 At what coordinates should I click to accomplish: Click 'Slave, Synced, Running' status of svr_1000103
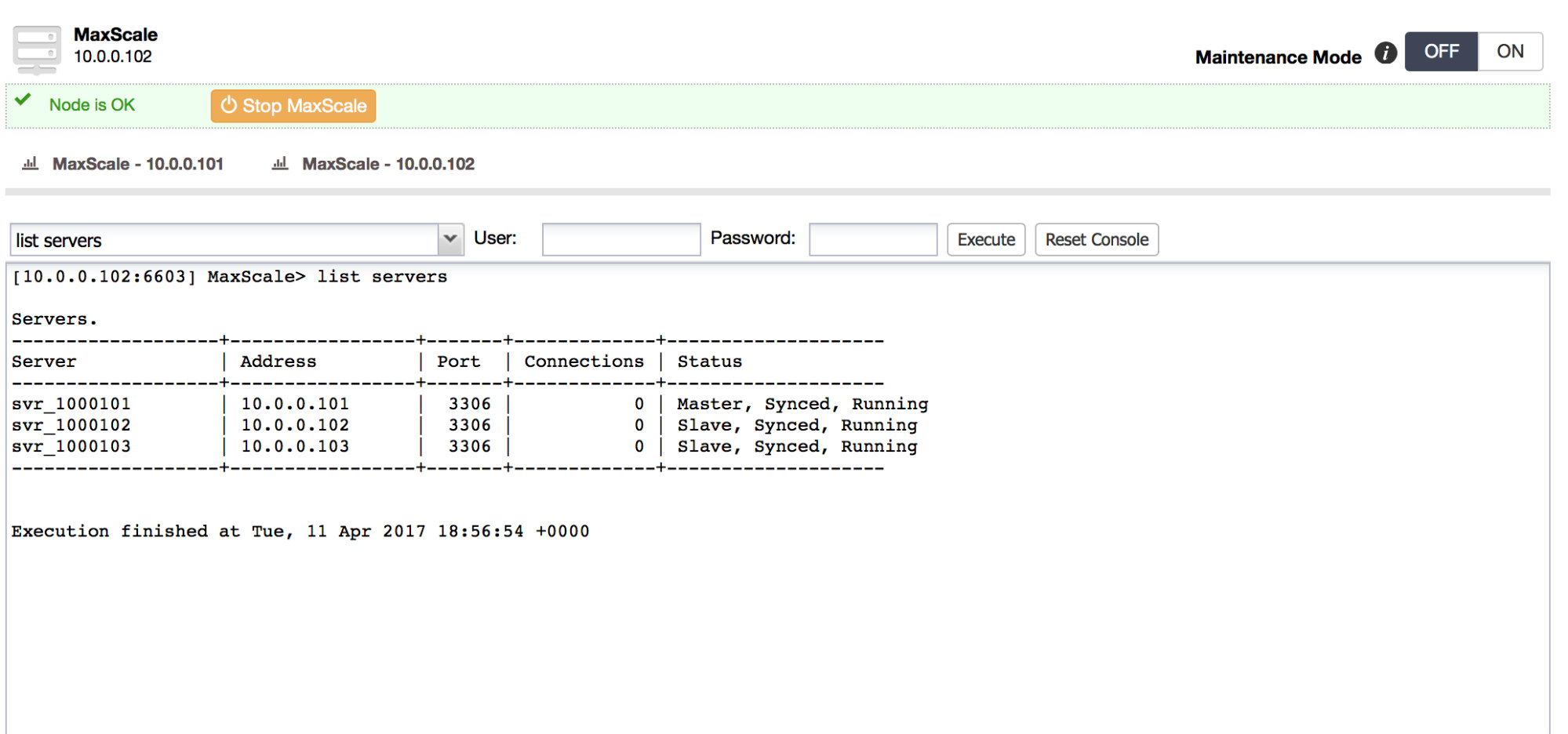(797, 446)
